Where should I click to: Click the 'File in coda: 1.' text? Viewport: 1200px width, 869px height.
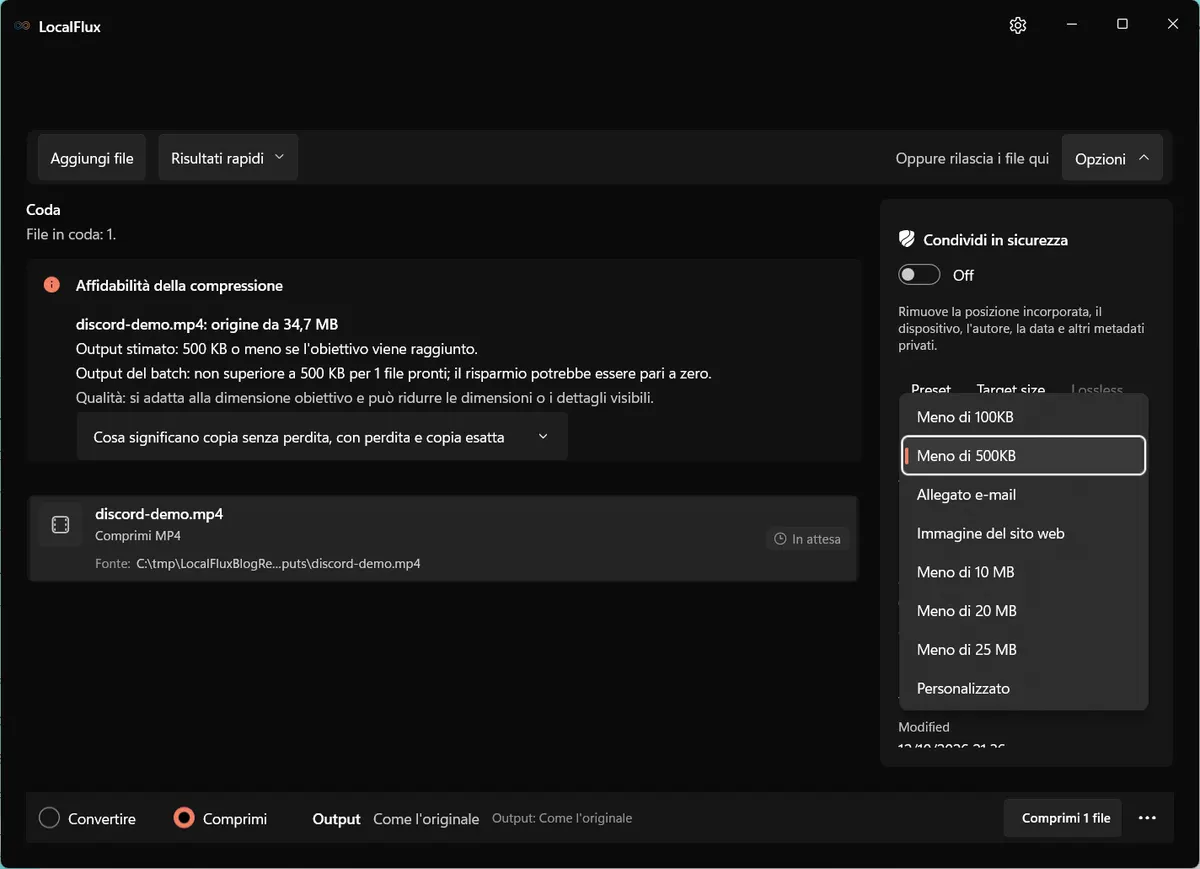[71, 234]
